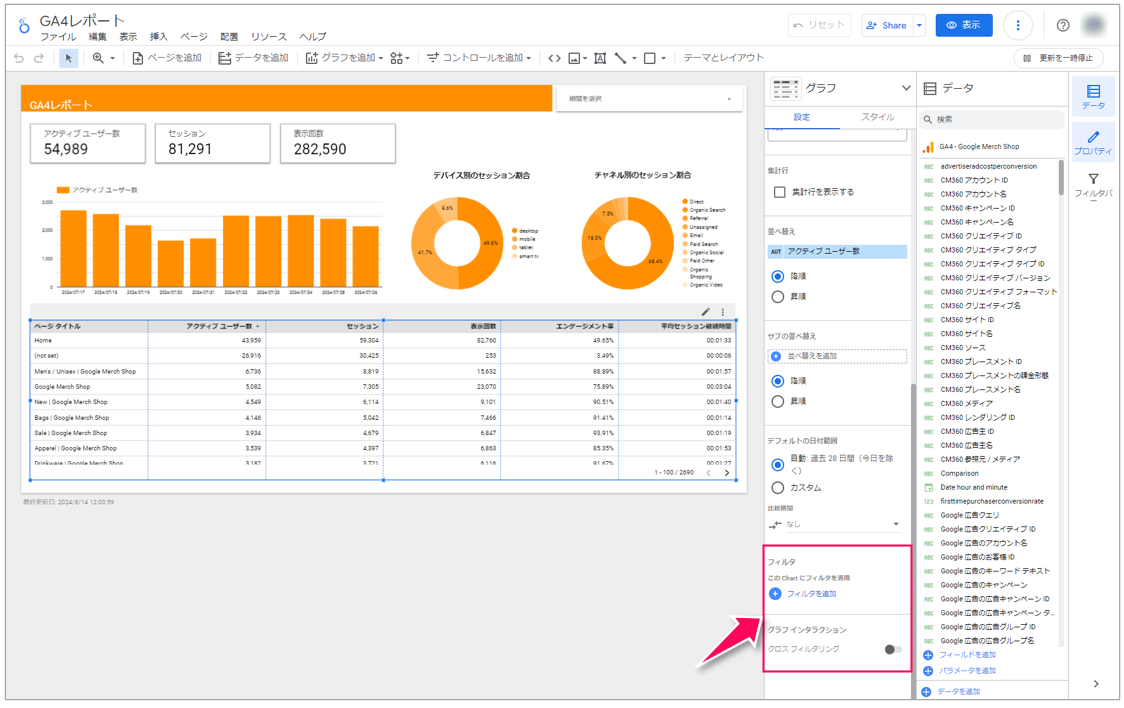
Task: Click the Looker Studio logo
Action: click(24, 26)
